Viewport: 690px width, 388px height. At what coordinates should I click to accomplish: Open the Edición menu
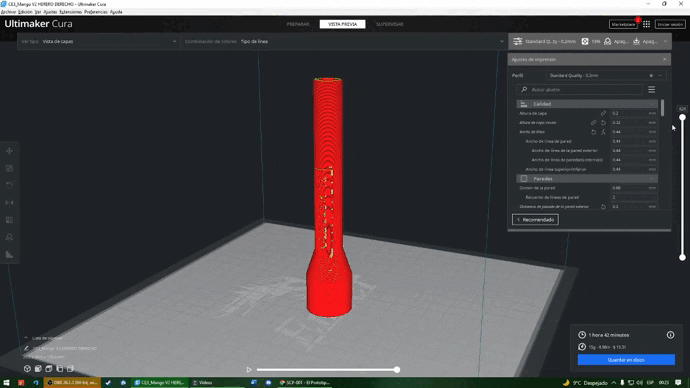tap(25, 12)
